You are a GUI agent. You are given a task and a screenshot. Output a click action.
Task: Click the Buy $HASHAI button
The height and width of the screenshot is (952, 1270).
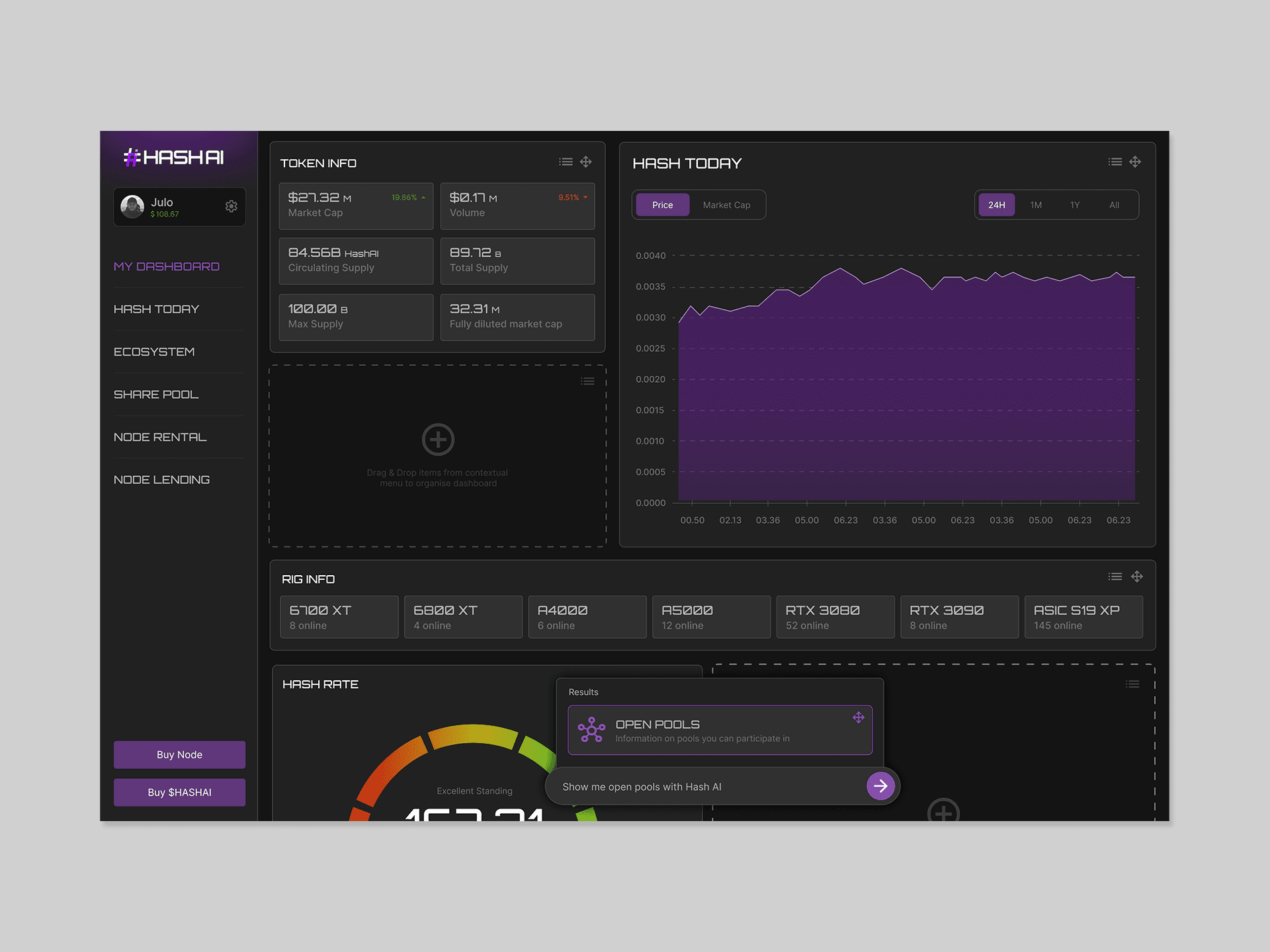[x=179, y=792]
